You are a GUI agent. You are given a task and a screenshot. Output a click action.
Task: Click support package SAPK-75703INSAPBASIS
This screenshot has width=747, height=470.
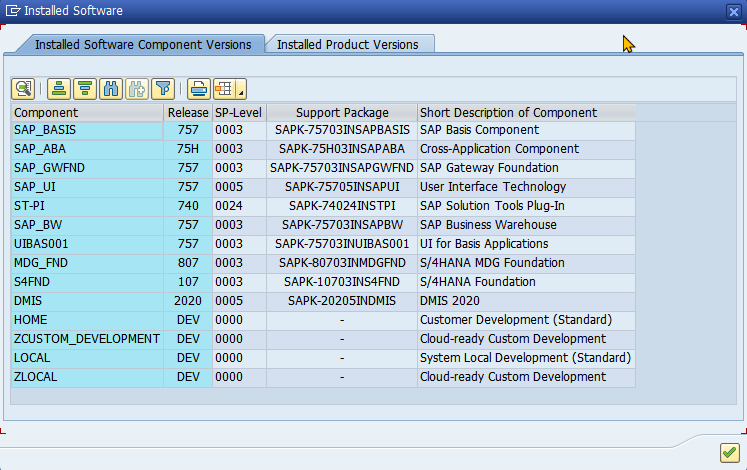pyautogui.click(x=342, y=130)
